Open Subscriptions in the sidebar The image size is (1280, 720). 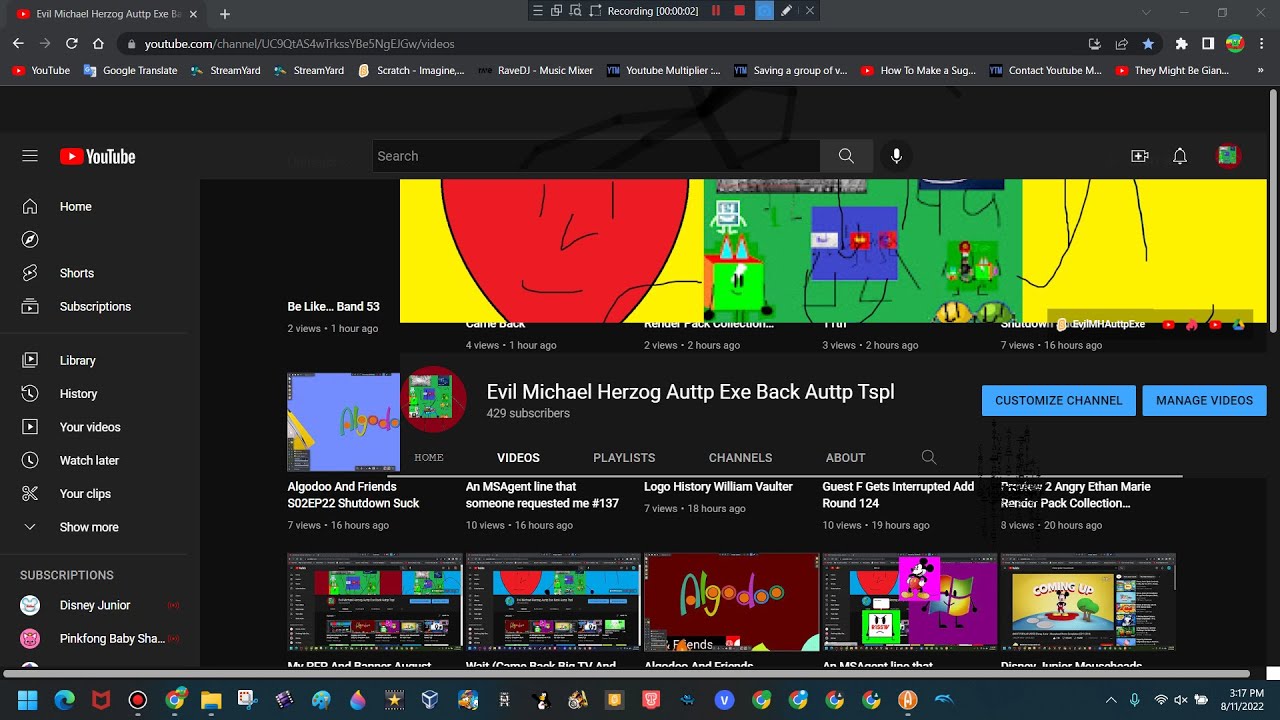click(x=94, y=306)
